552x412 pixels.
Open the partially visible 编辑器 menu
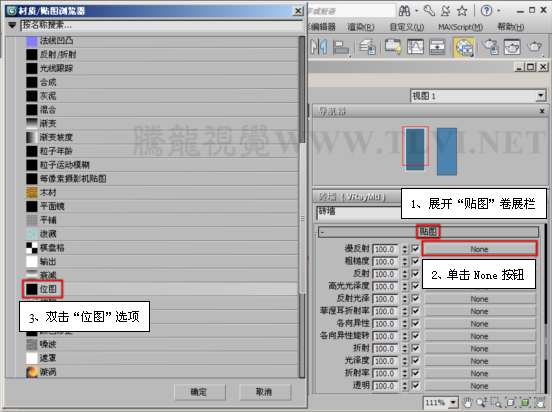321,27
